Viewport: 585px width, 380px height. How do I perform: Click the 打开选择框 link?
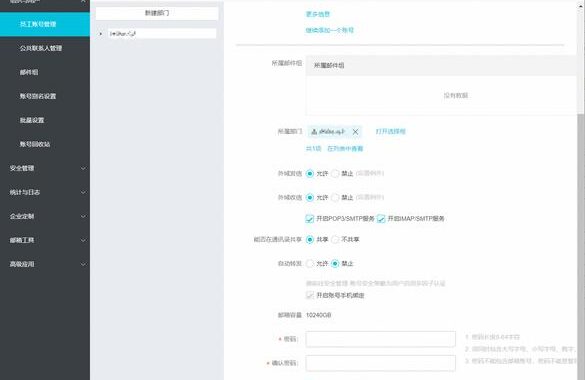tap(390, 131)
